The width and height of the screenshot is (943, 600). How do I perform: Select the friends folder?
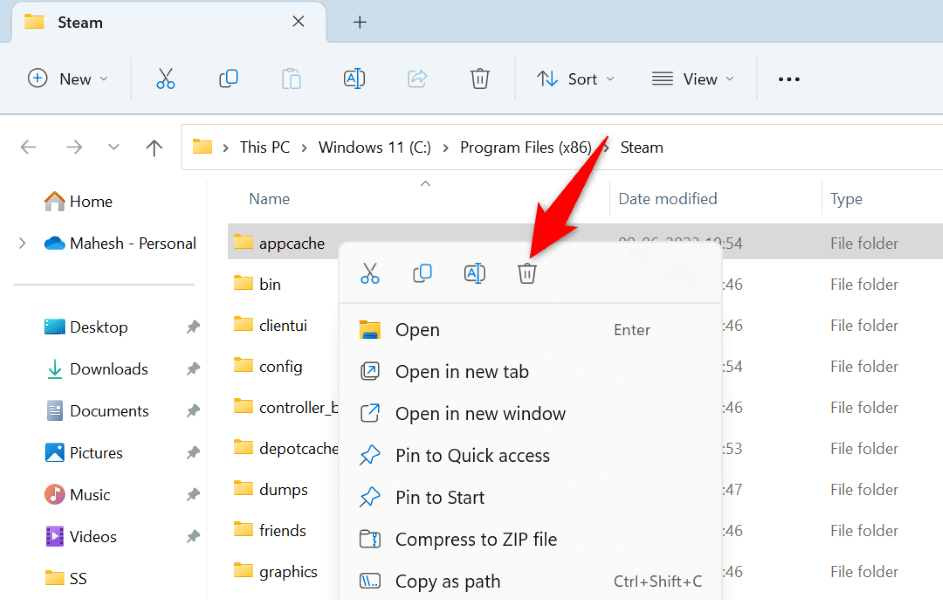click(x=269, y=530)
